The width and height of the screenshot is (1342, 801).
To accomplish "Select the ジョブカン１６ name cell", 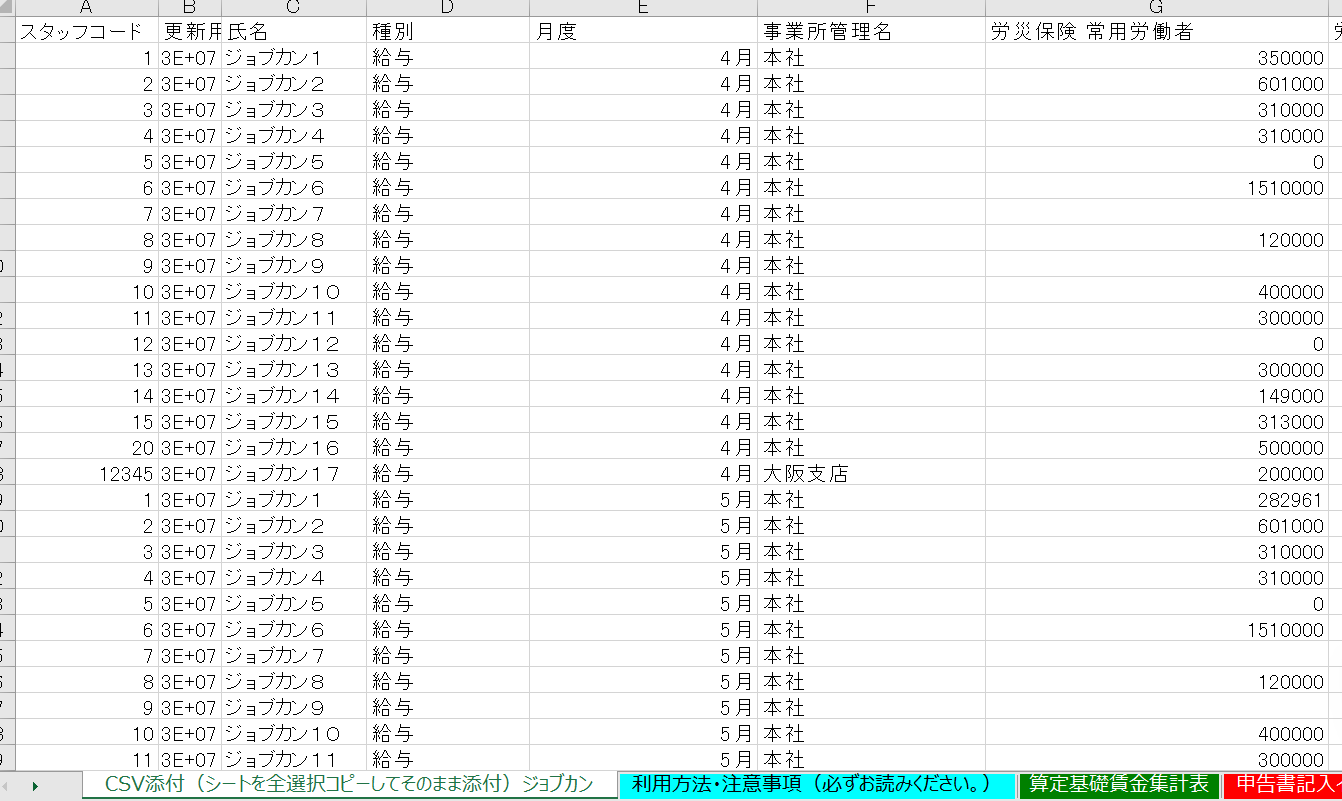I will pyautogui.click(x=294, y=447).
